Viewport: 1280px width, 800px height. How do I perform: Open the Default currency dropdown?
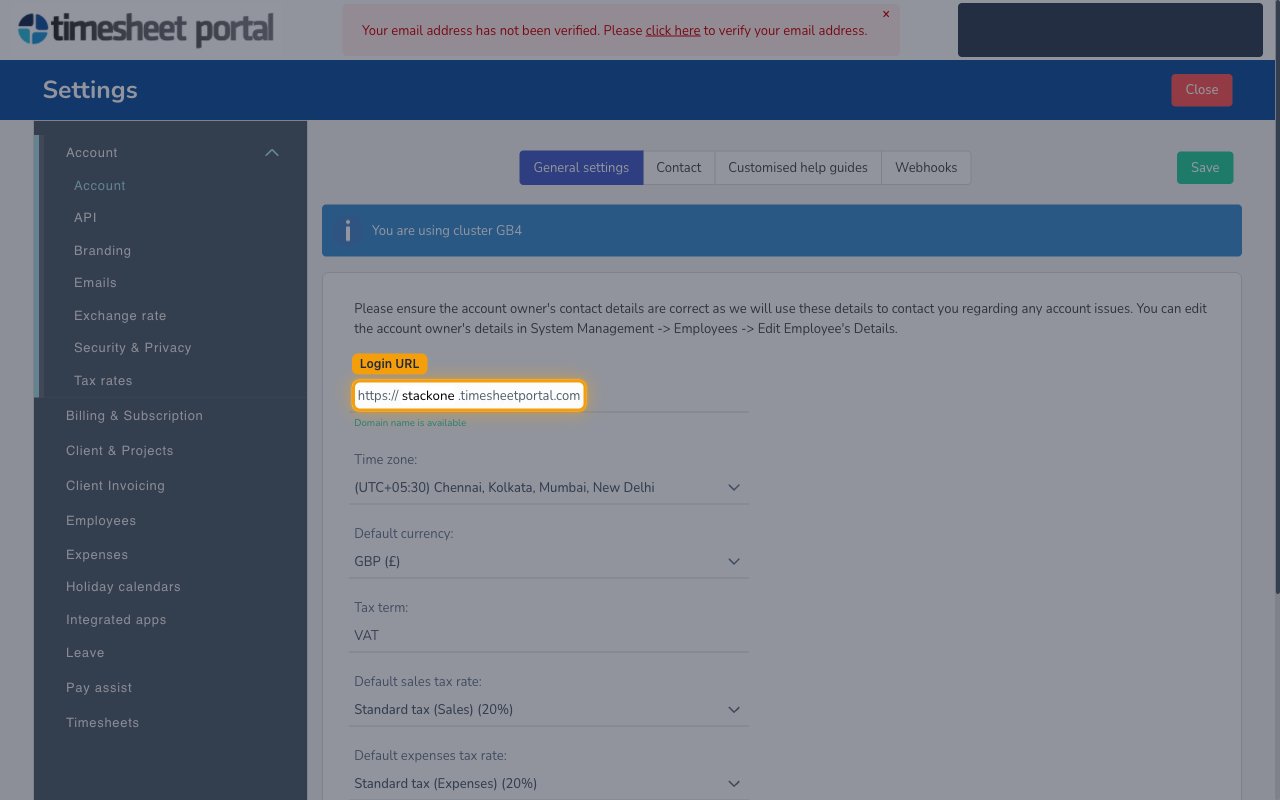point(551,562)
